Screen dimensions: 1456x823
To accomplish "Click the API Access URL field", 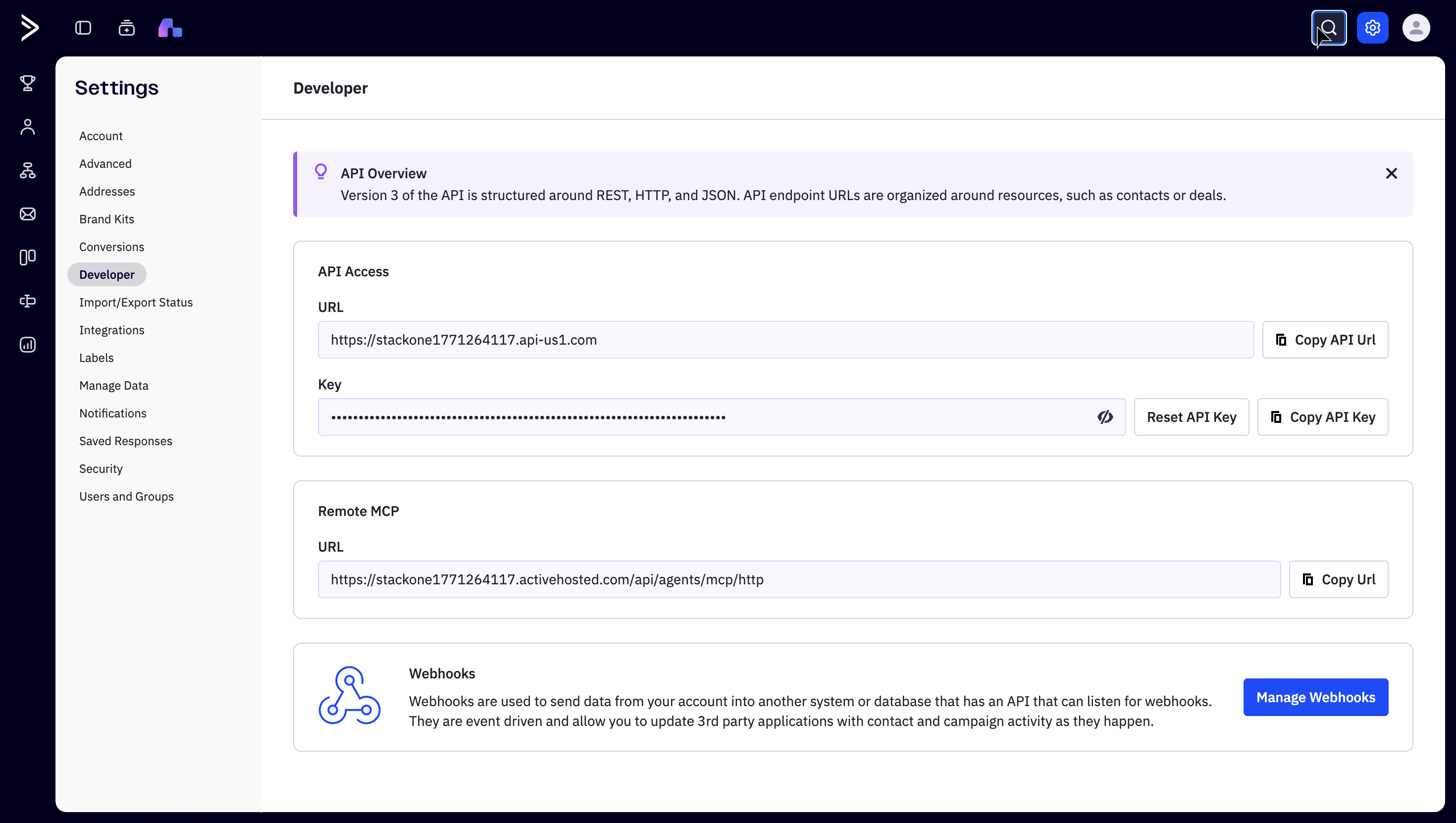I will pos(785,340).
